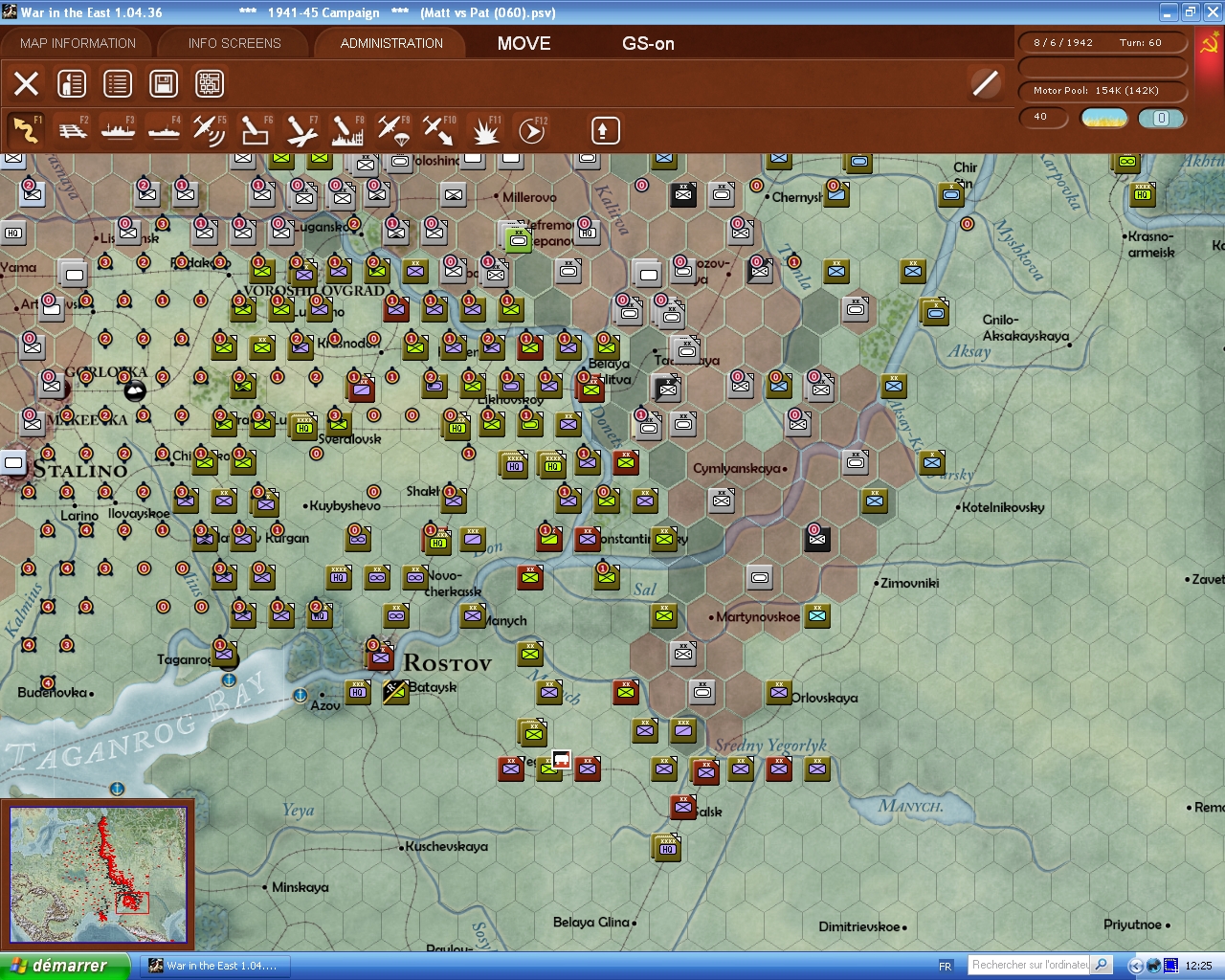This screenshot has width=1225, height=980.
Task: Click the blue 0 indicator pill
Action: point(1161,118)
